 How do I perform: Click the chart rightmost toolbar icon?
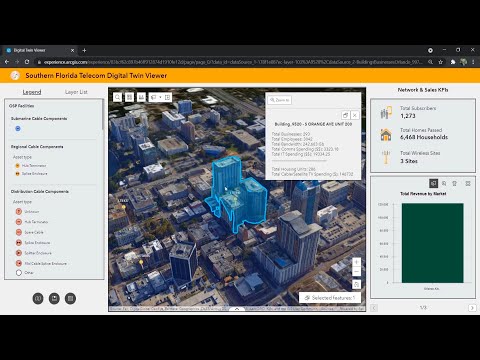pos(468,183)
